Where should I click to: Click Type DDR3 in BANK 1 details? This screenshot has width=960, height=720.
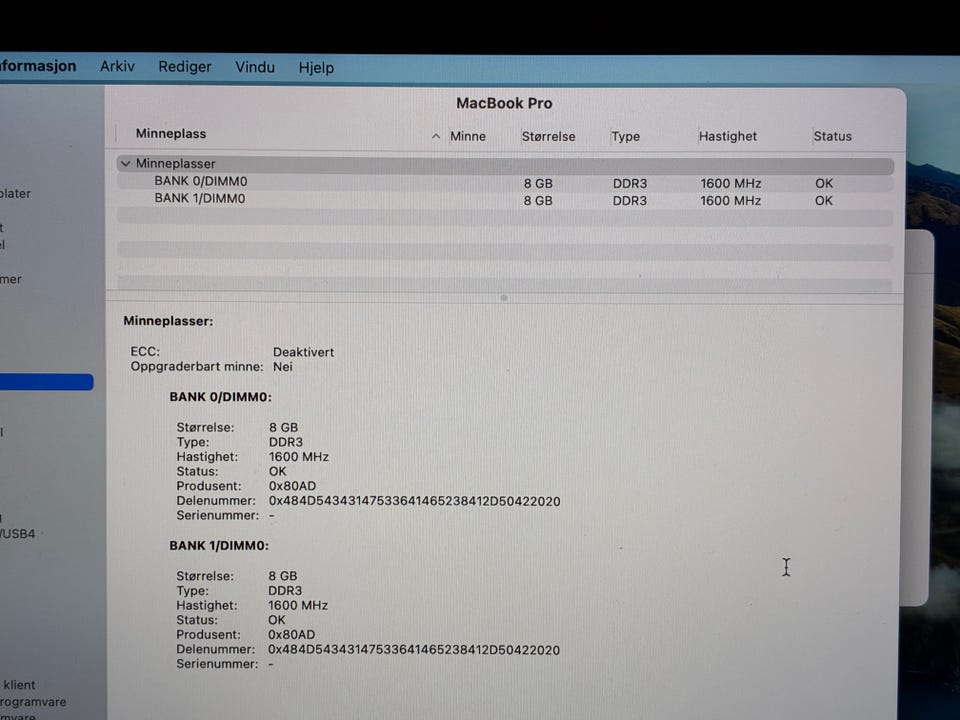tap(285, 591)
